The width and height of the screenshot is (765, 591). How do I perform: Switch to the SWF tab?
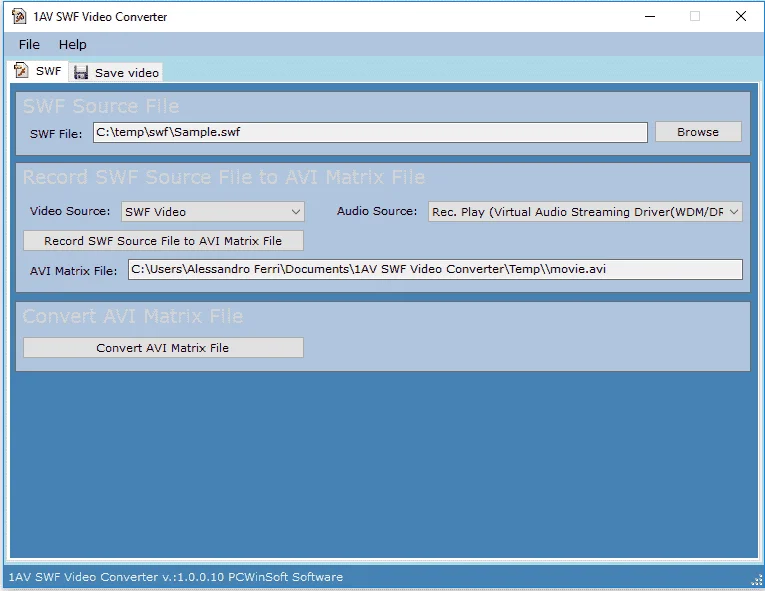click(x=38, y=71)
